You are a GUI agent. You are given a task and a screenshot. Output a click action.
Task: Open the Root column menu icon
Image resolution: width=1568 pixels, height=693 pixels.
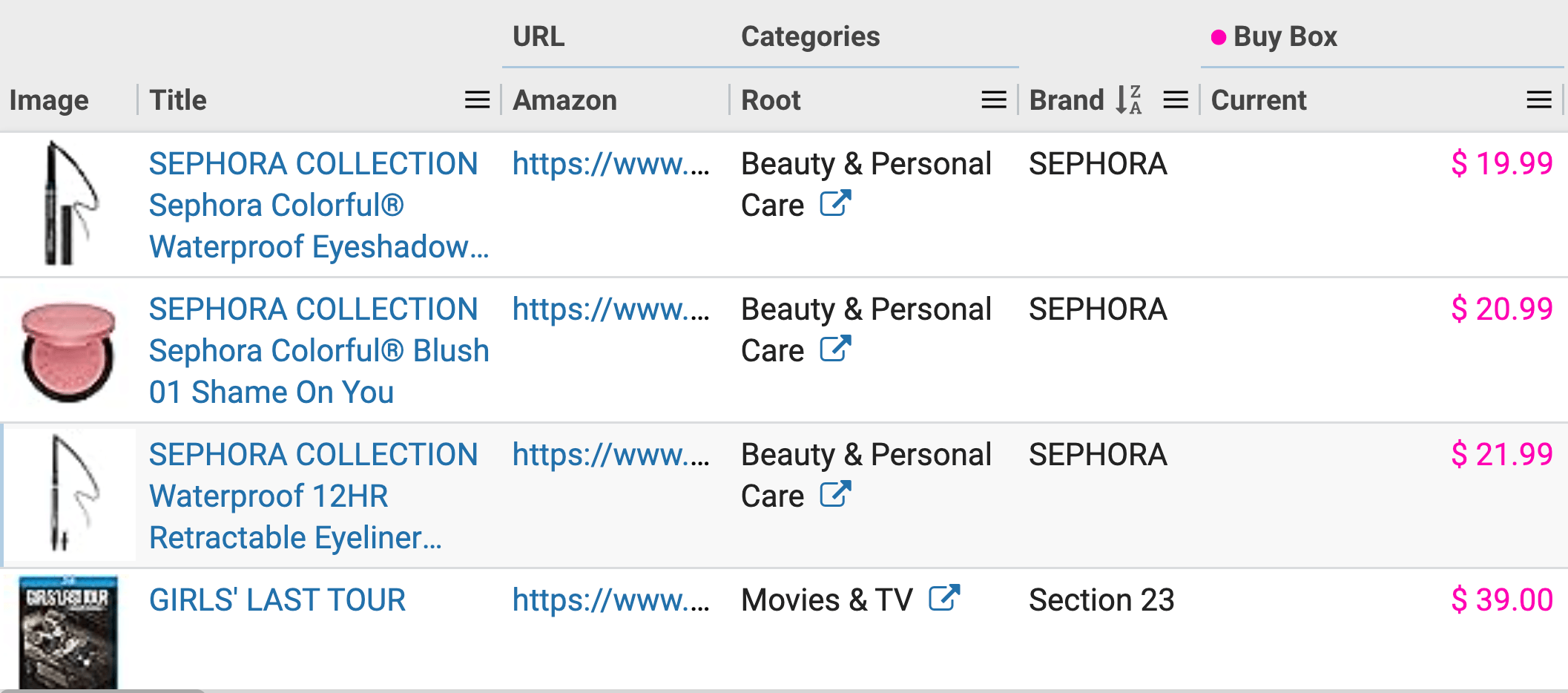coord(993,100)
